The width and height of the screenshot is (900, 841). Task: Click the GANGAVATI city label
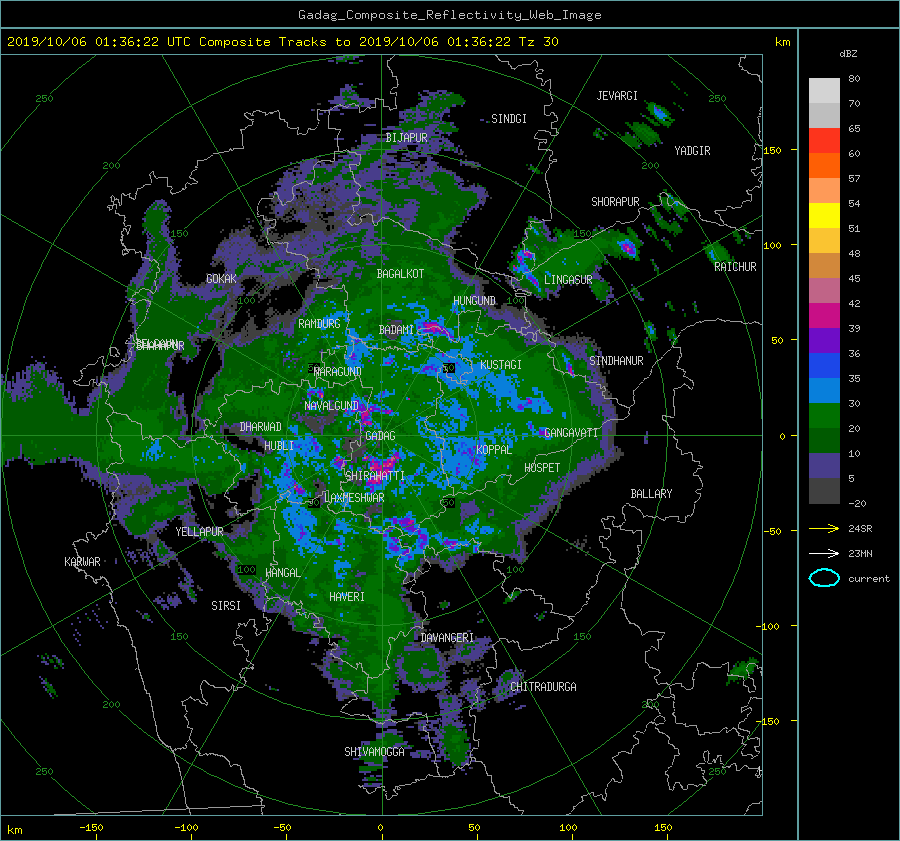click(x=571, y=433)
